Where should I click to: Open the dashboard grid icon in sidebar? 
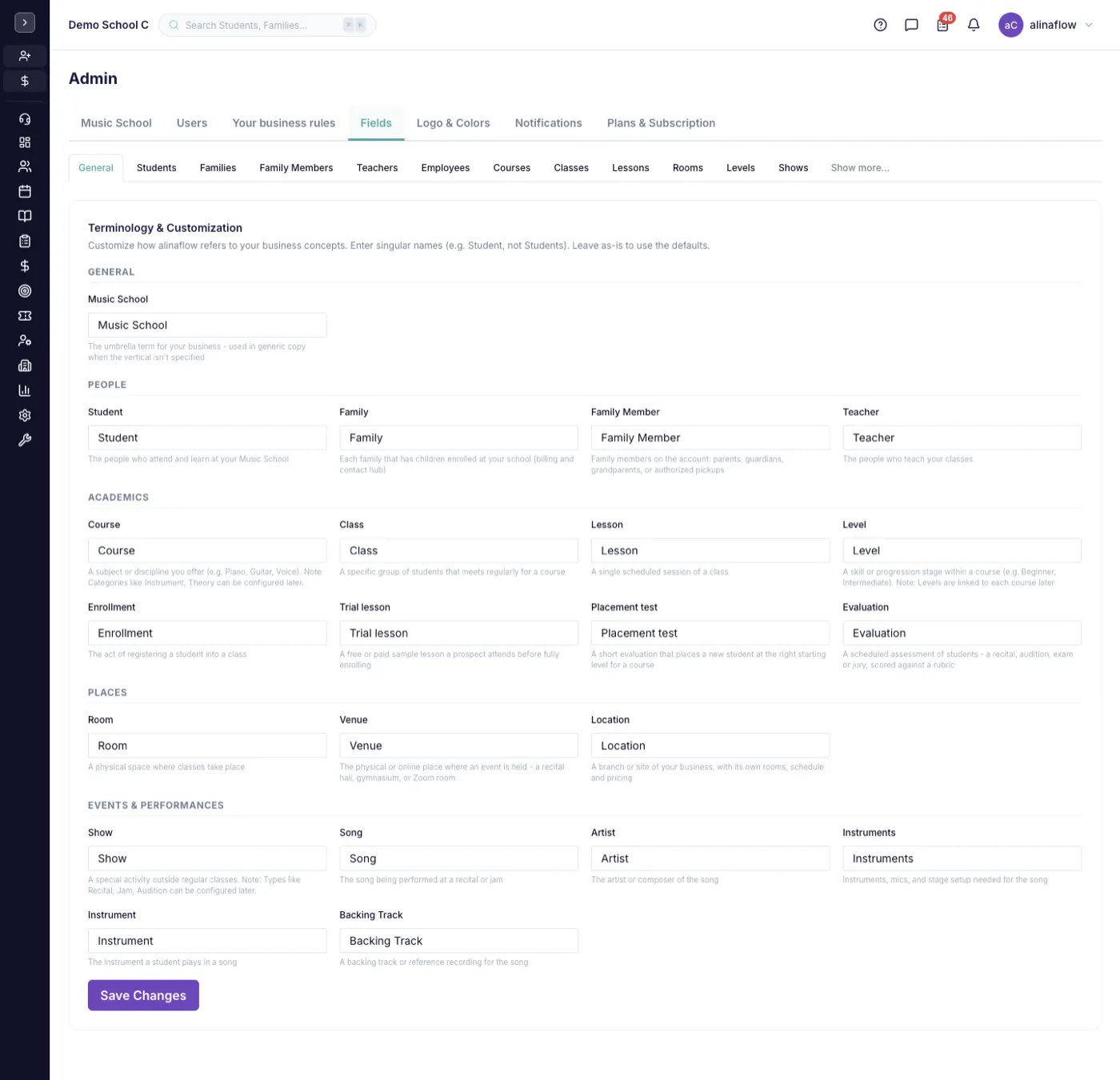(x=25, y=142)
